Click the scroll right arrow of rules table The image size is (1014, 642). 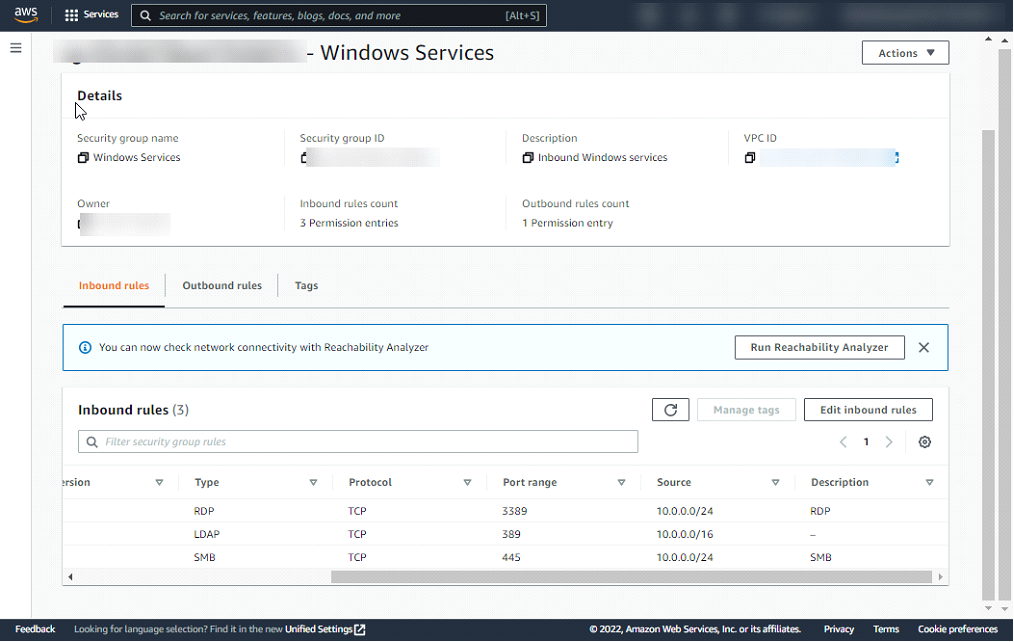940,577
